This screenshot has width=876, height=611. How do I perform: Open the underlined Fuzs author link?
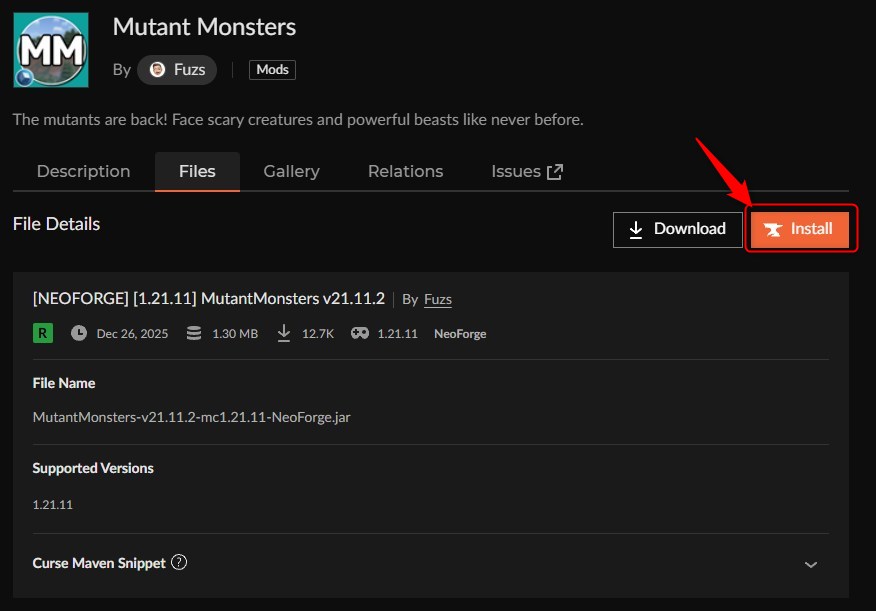tap(438, 300)
